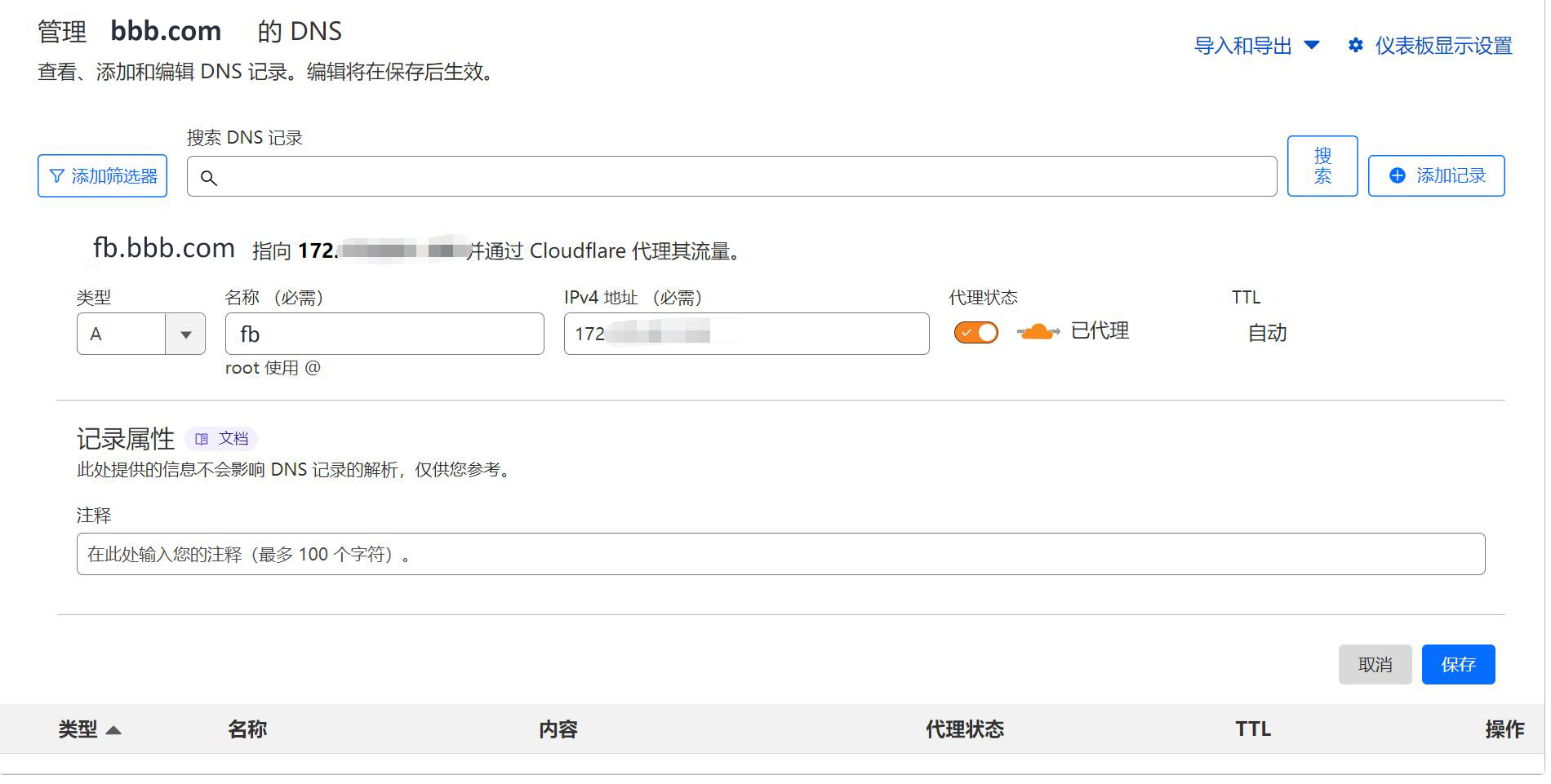
Task: Click the plus icon in add record button
Action: click(x=1398, y=175)
